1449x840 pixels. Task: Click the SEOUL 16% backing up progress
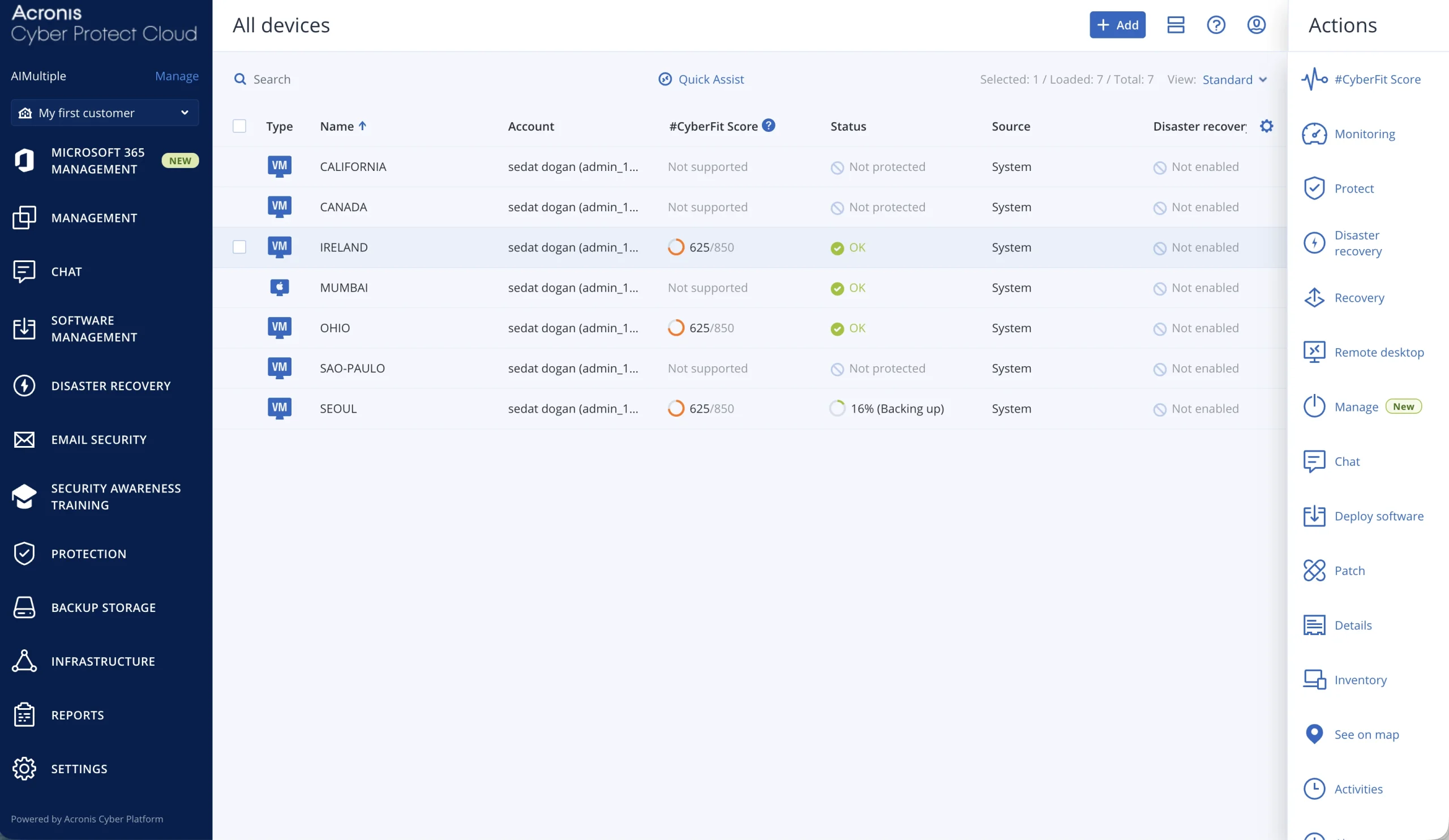[886, 409]
